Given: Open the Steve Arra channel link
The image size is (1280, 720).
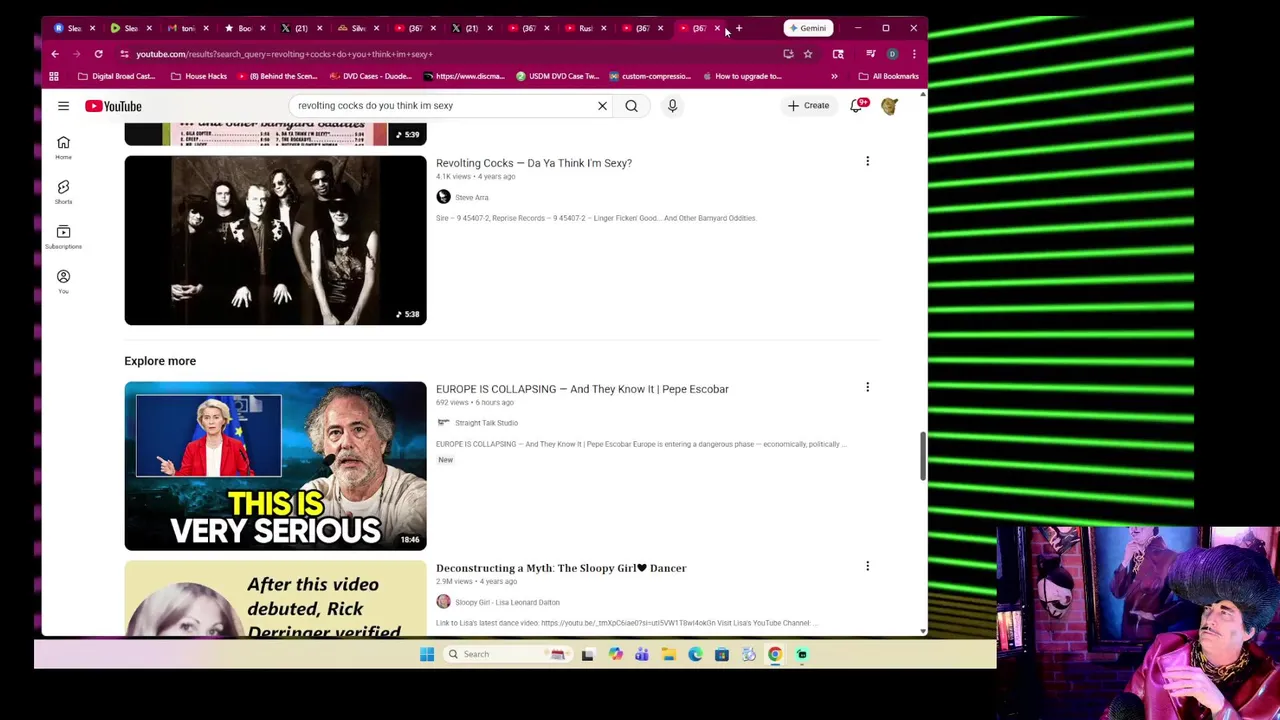Looking at the screenshot, I should [x=472, y=197].
